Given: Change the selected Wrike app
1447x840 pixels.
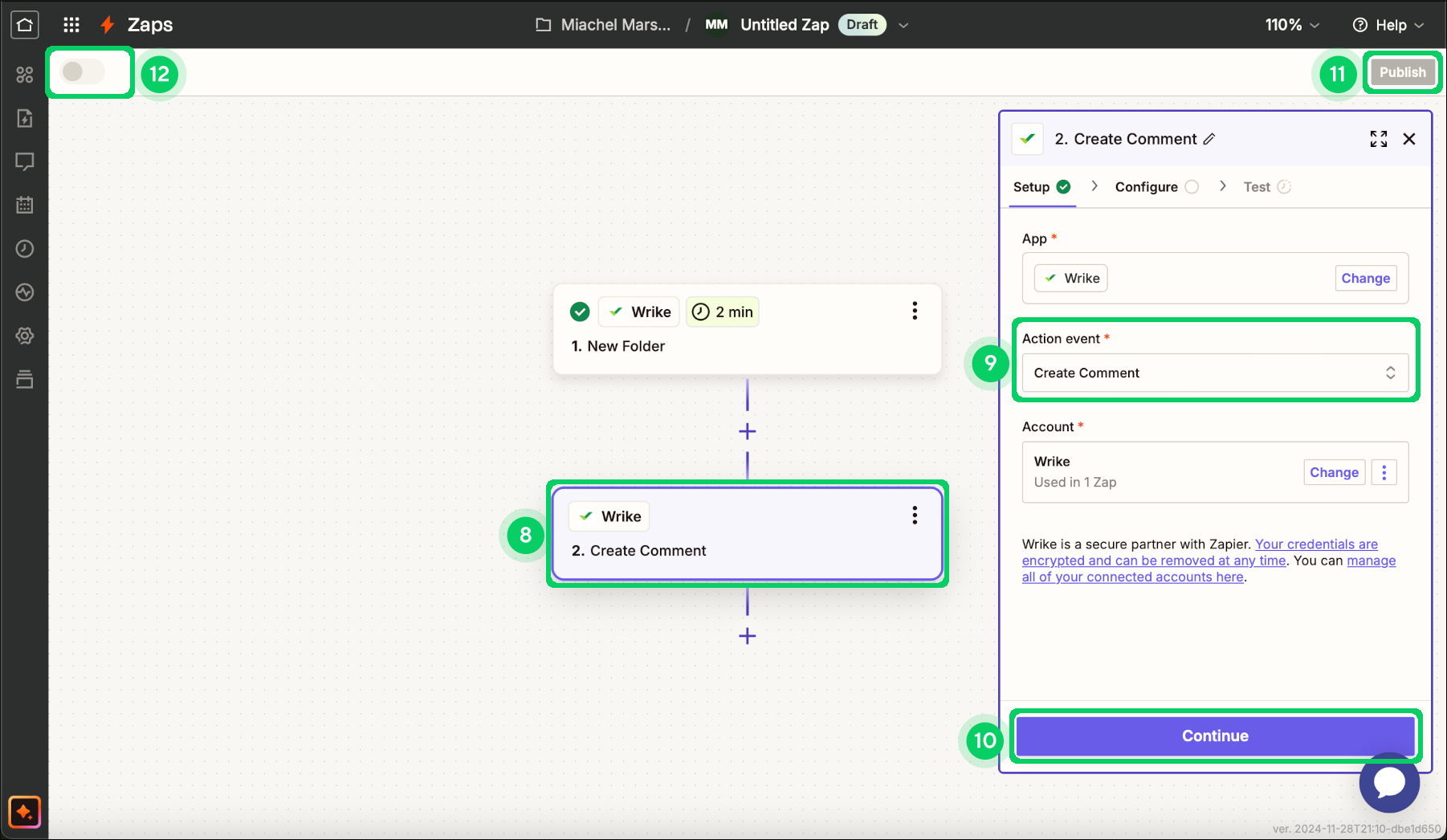Looking at the screenshot, I should click(1365, 278).
